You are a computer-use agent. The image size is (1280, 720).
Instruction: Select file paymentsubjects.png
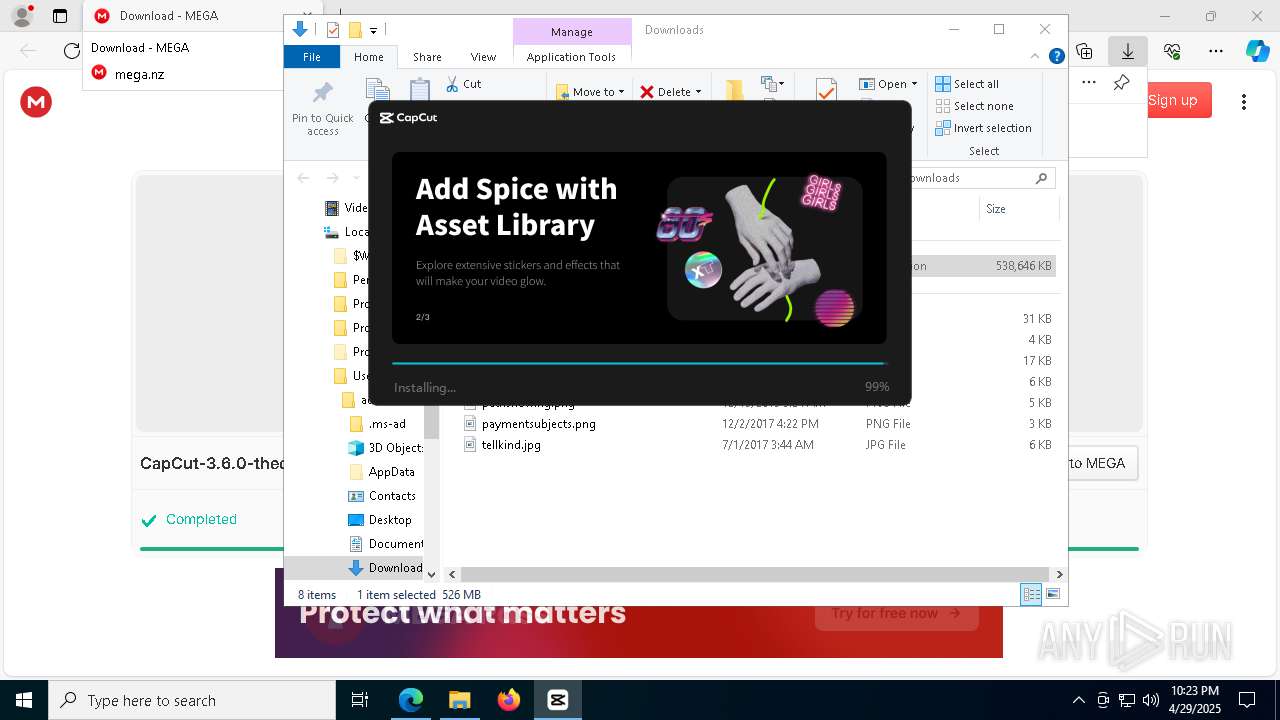point(538,424)
